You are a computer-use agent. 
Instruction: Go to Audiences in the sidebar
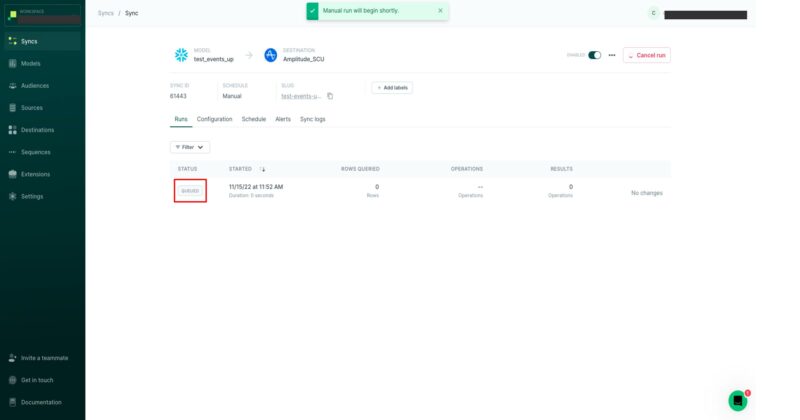point(34,85)
